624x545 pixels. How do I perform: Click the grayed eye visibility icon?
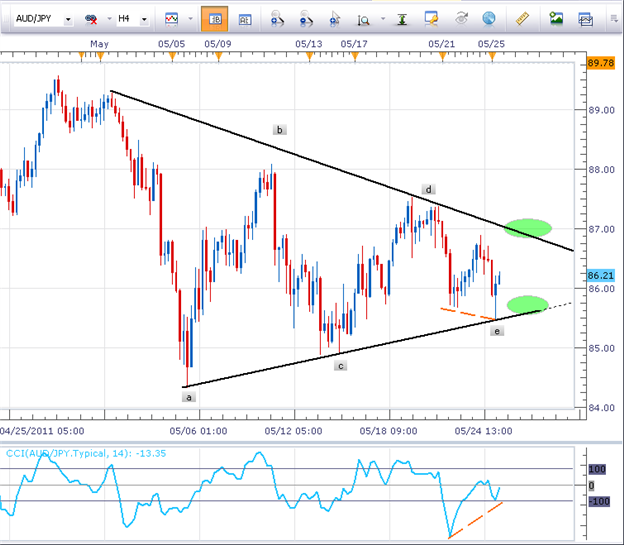click(x=461, y=18)
